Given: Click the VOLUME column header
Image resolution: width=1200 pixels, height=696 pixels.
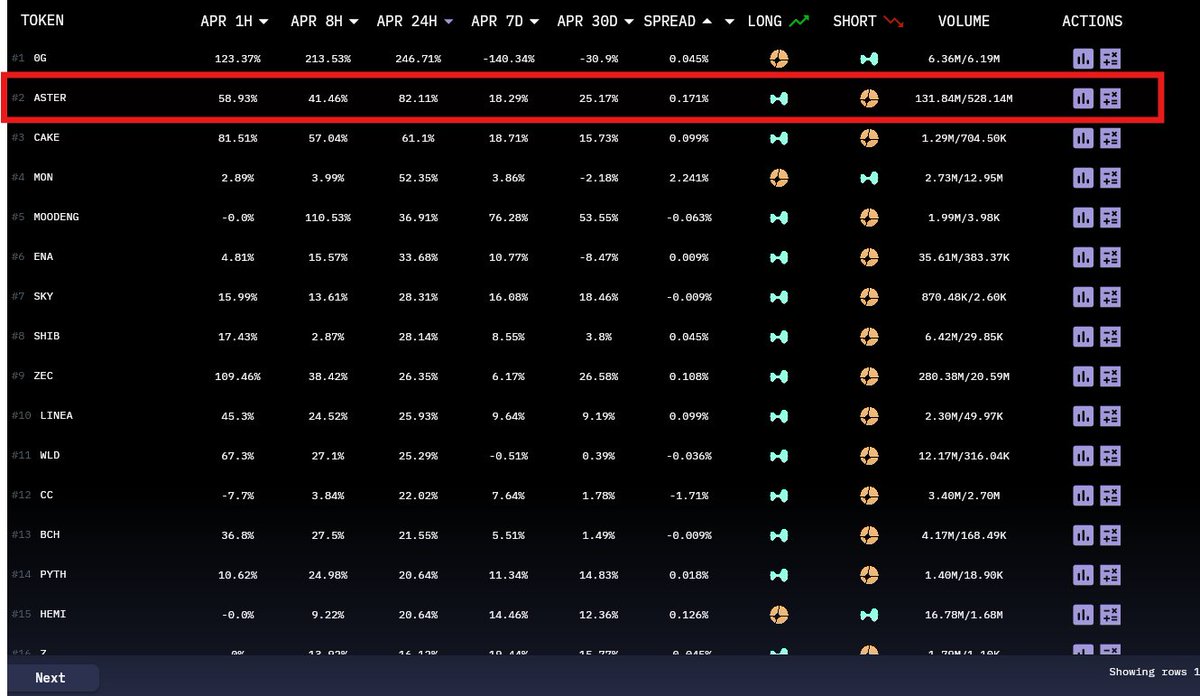Looking at the screenshot, I should coord(964,21).
